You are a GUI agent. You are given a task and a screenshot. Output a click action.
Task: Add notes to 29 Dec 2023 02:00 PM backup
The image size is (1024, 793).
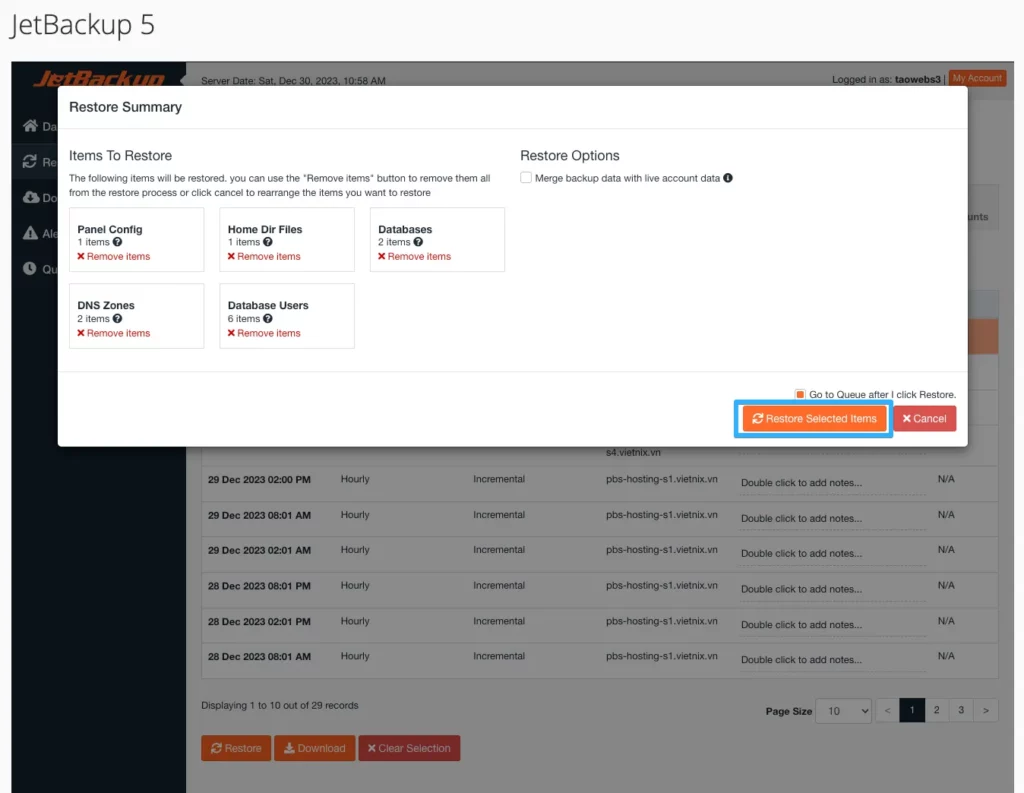(801, 483)
